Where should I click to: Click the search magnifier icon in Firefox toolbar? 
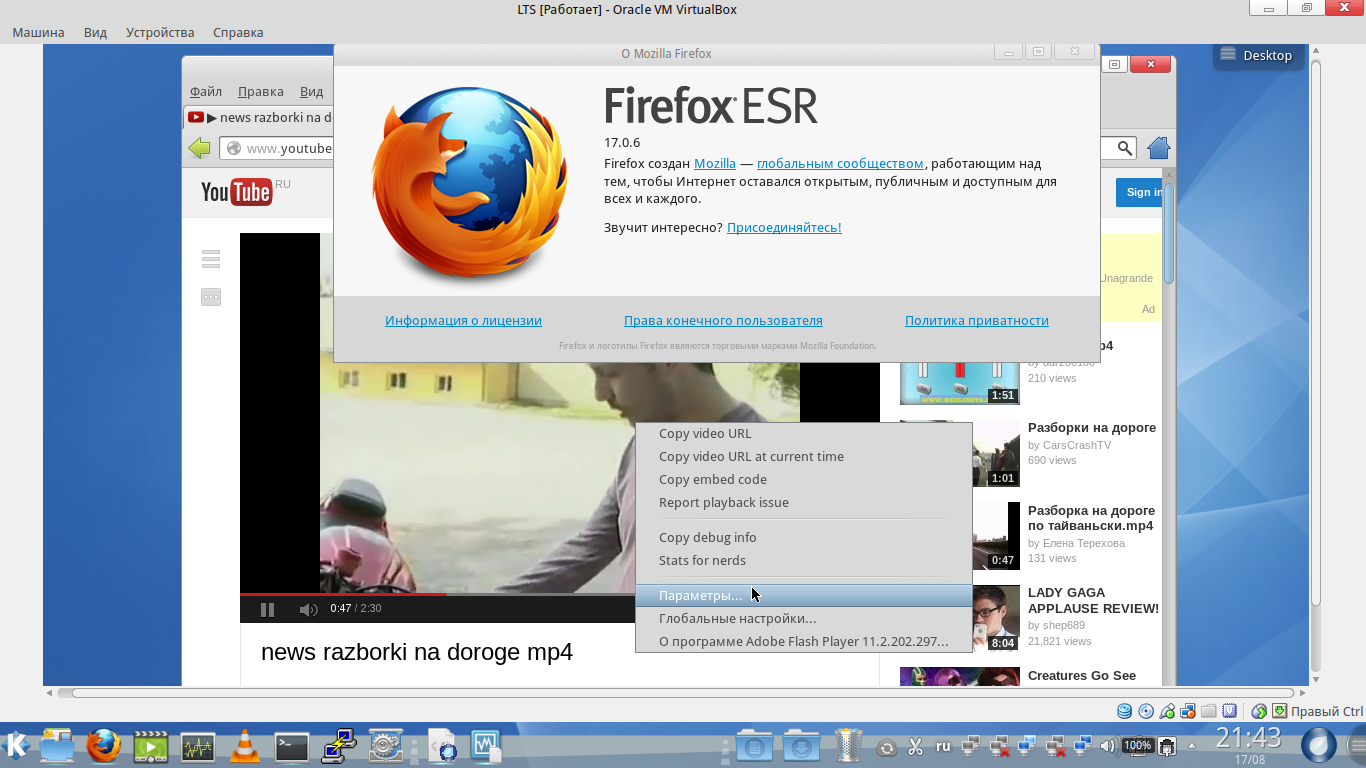[x=1125, y=148]
